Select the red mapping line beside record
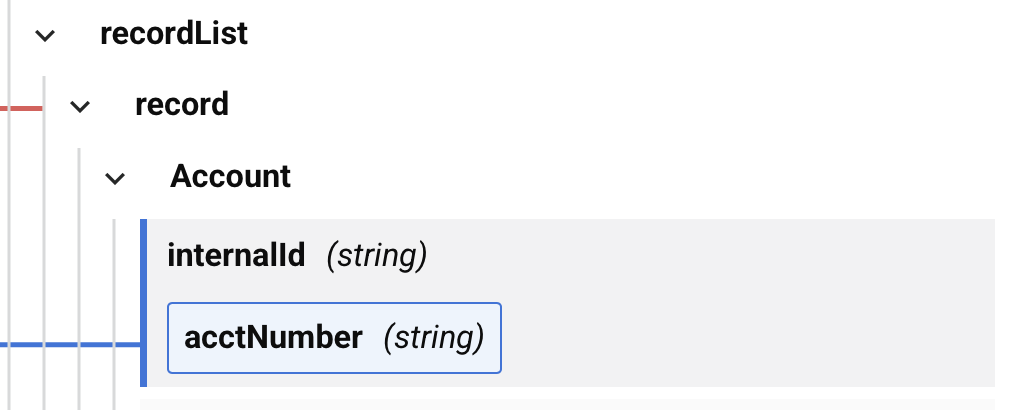This screenshot has width=1026, height=410. pyautogui.click(x=20, y=106)
